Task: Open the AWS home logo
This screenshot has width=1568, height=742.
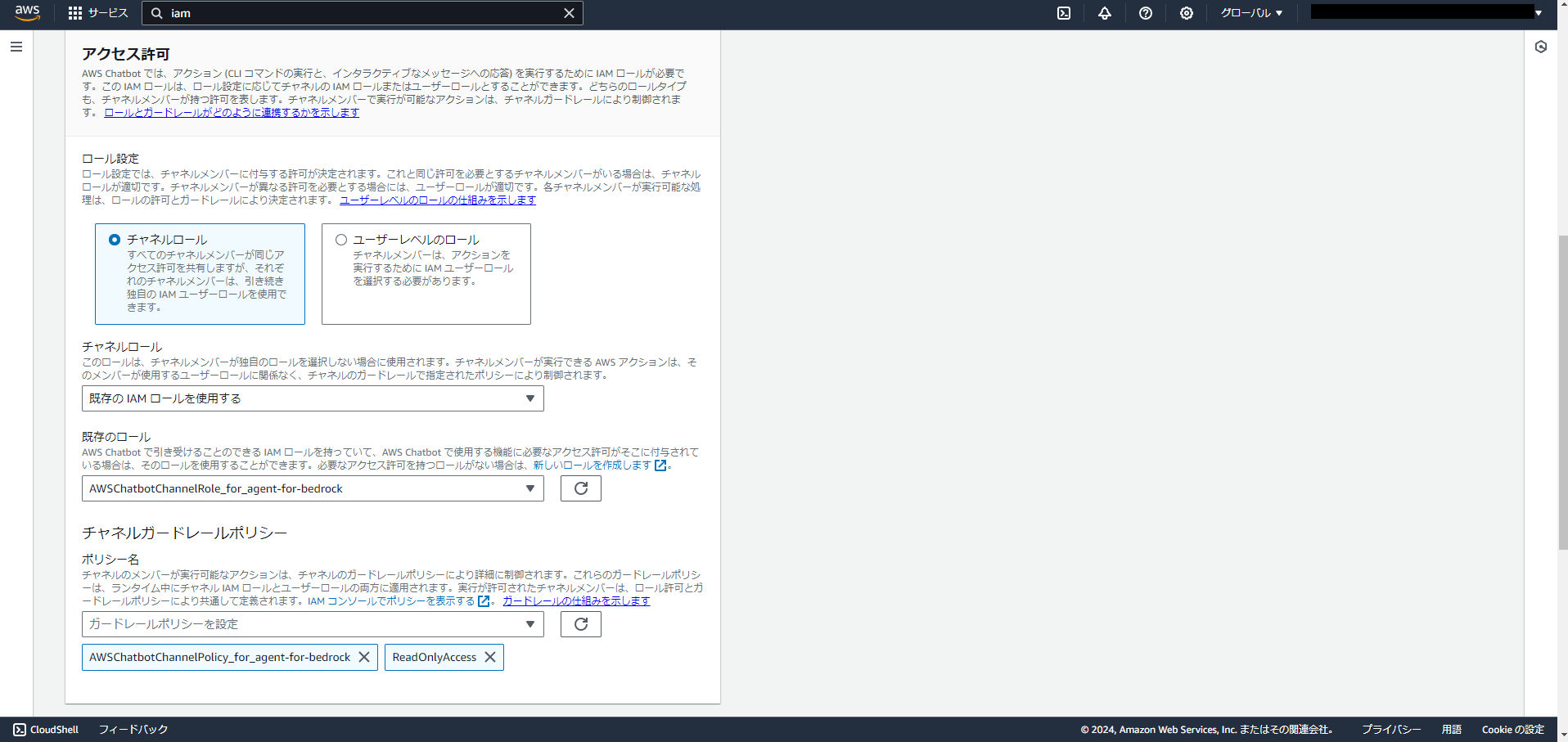Action: (27, 12)
